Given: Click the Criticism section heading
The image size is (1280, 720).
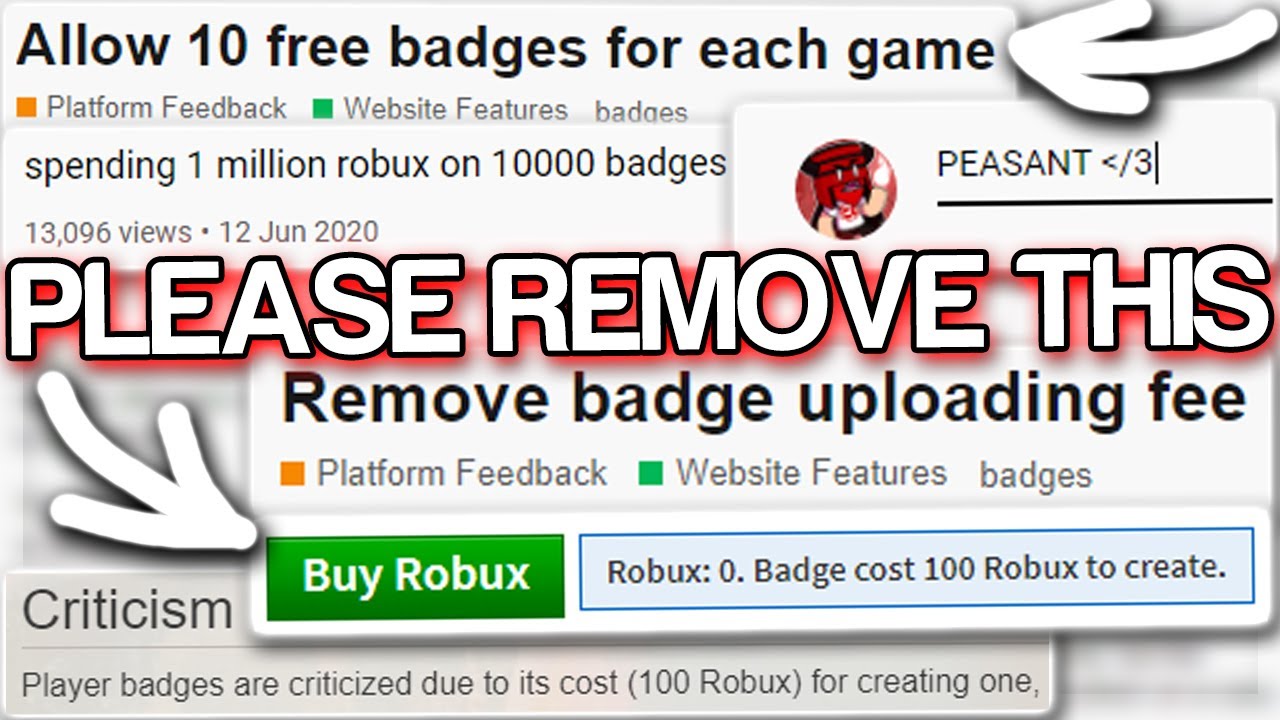Looking at the screenshot, I should pos(127,610).
